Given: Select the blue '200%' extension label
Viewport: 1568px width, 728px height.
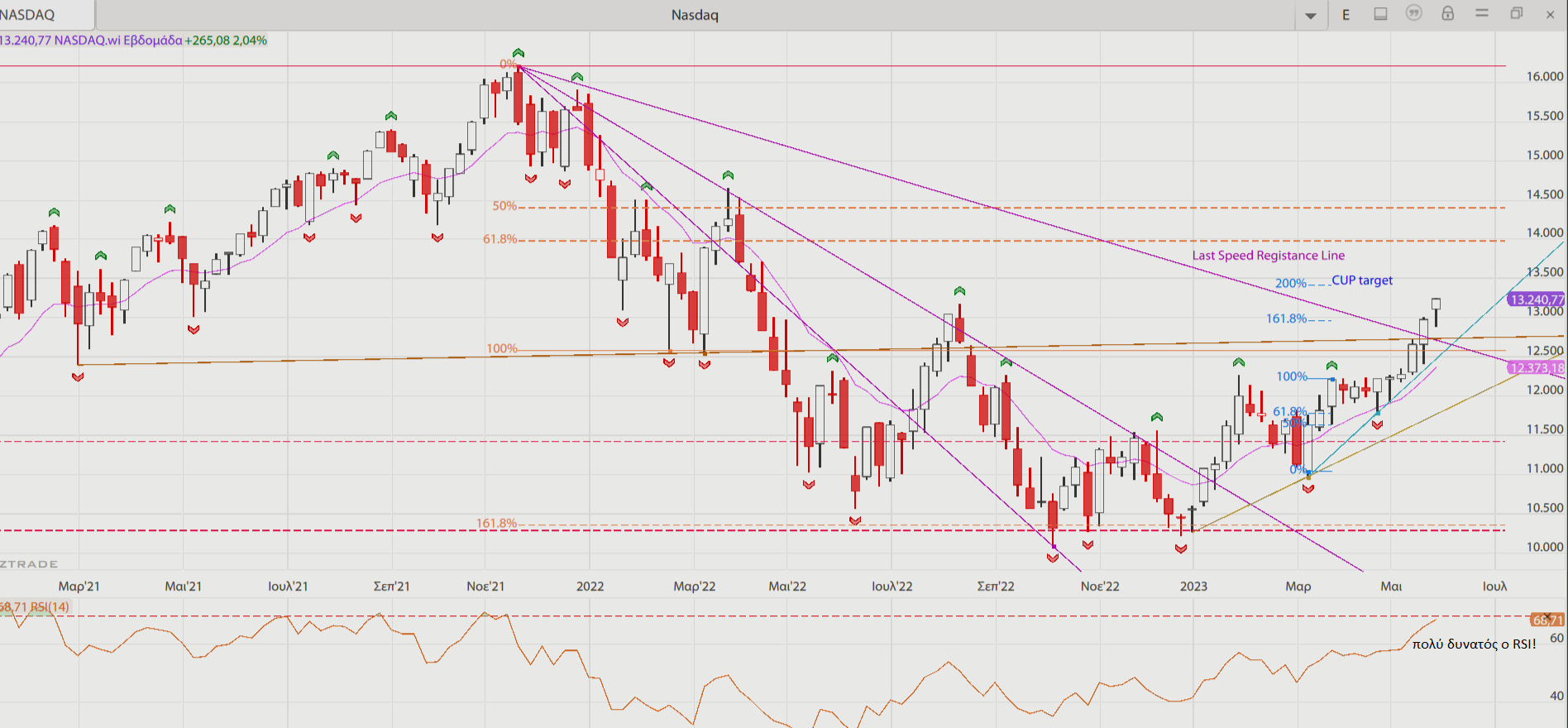Looking at the screenshot, I should [1291, 283].
